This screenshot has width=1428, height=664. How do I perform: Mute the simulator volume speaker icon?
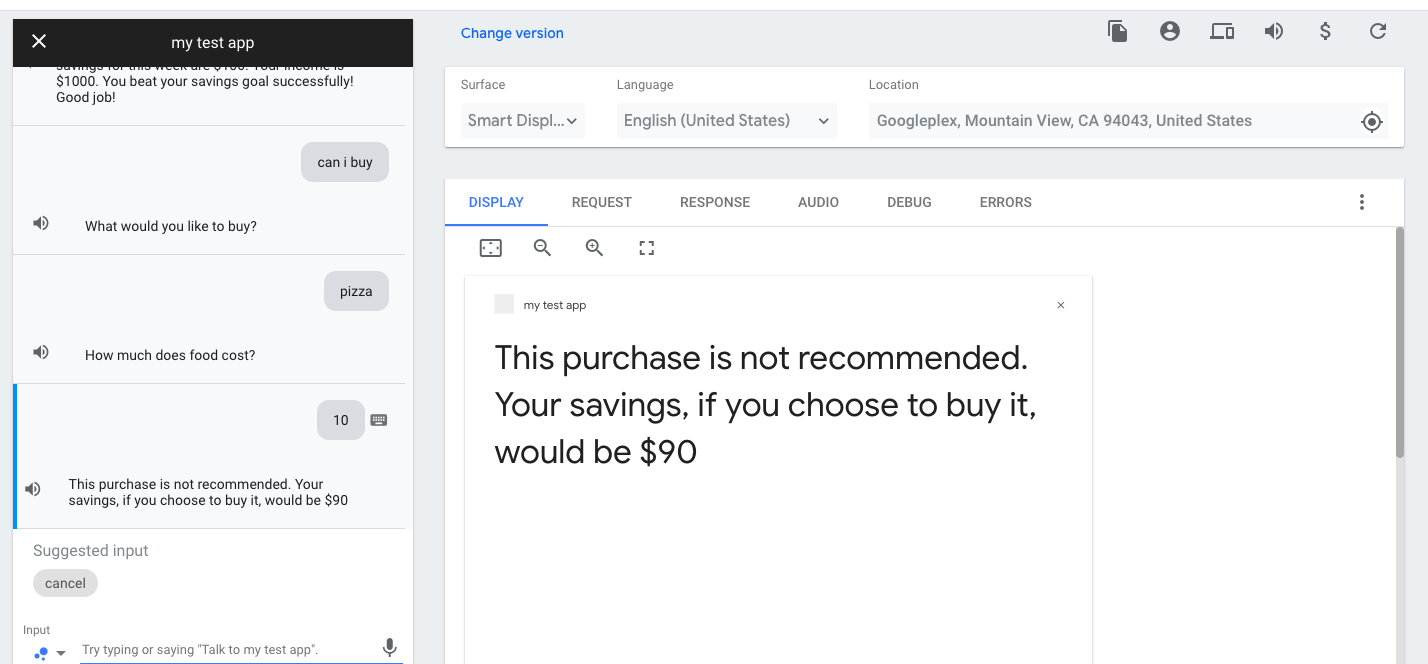[x=1273, y=31]
